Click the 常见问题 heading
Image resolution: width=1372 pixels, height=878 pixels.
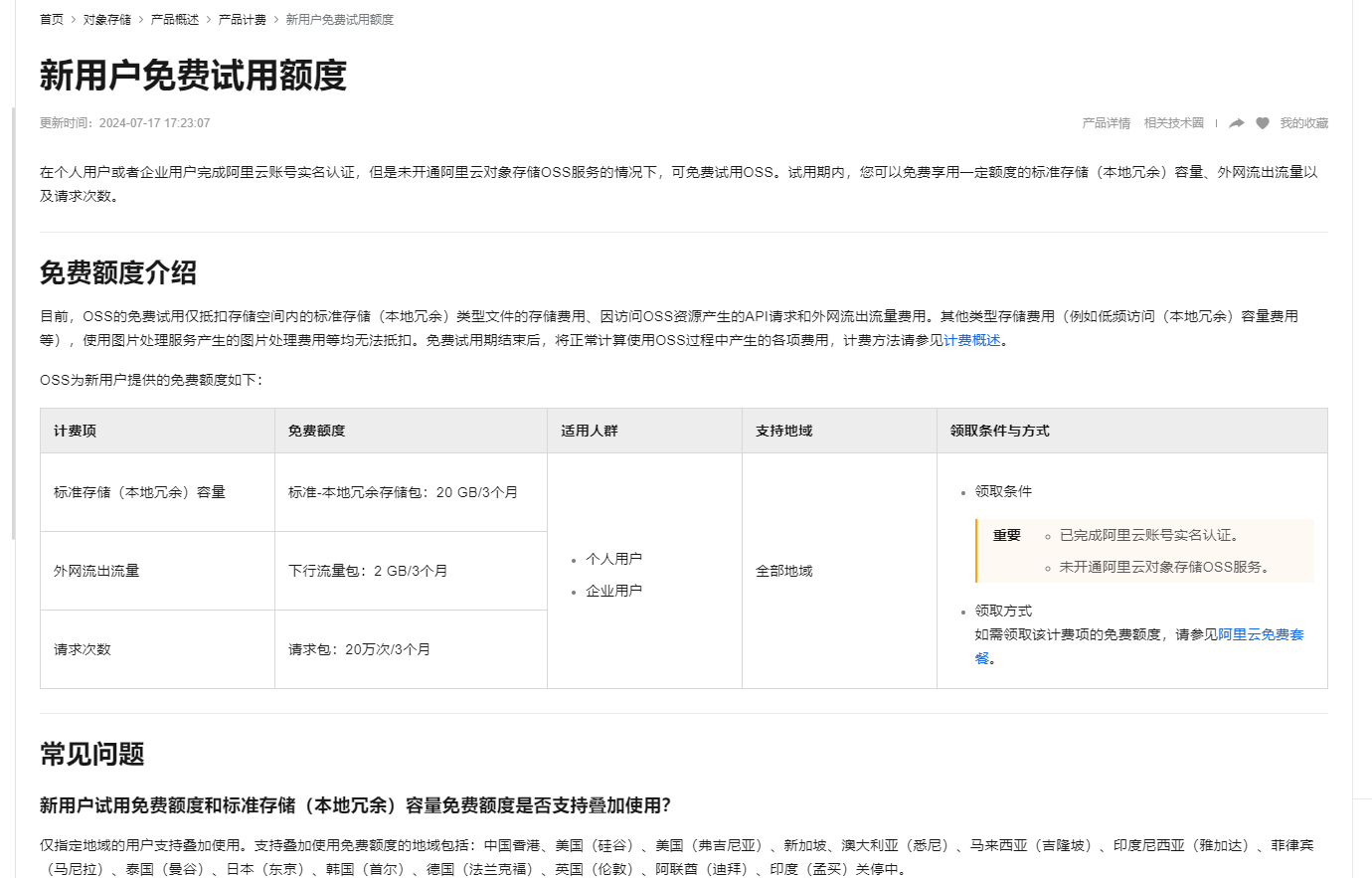pyautogui.click(x=92, y=754)
